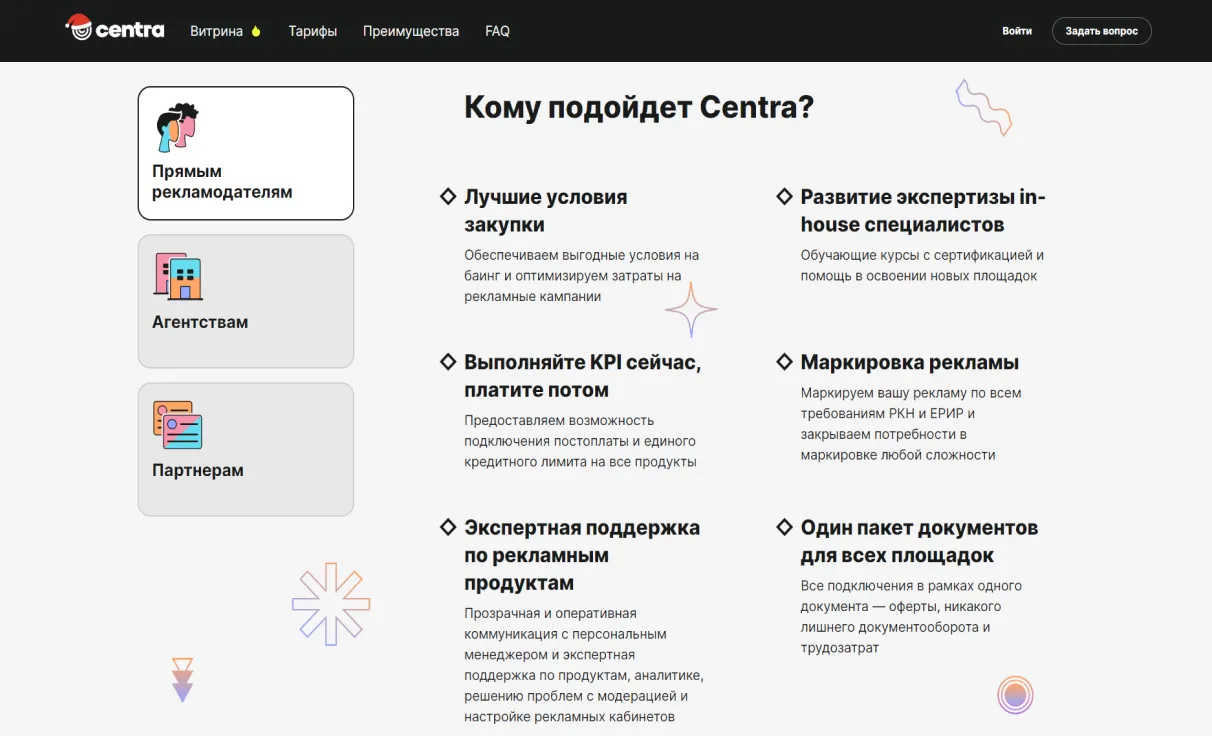Click the flame icon beside Витрина

[256, 31]
